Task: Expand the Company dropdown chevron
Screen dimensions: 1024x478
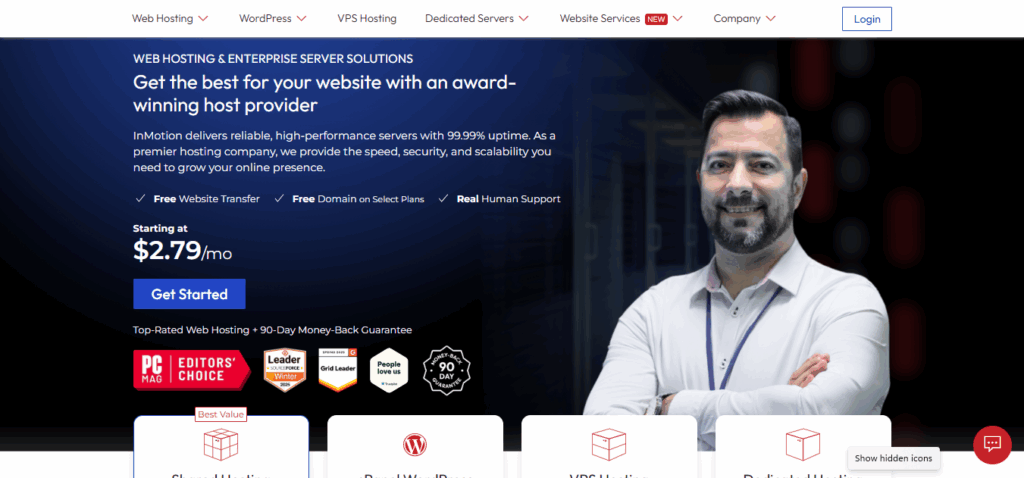Action: coord(771,19)
